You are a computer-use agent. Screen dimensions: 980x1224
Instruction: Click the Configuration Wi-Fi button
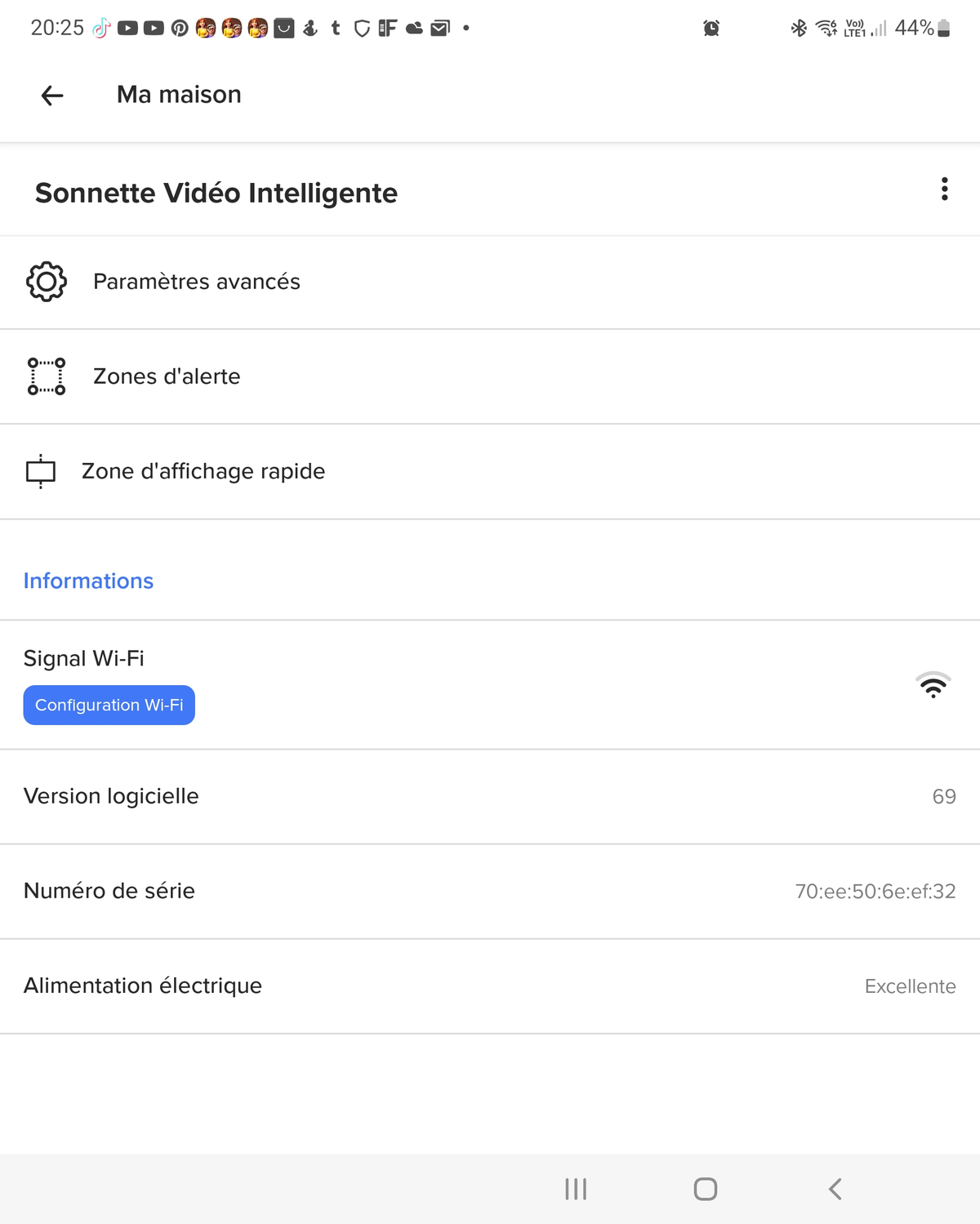[x=109, y=705]
